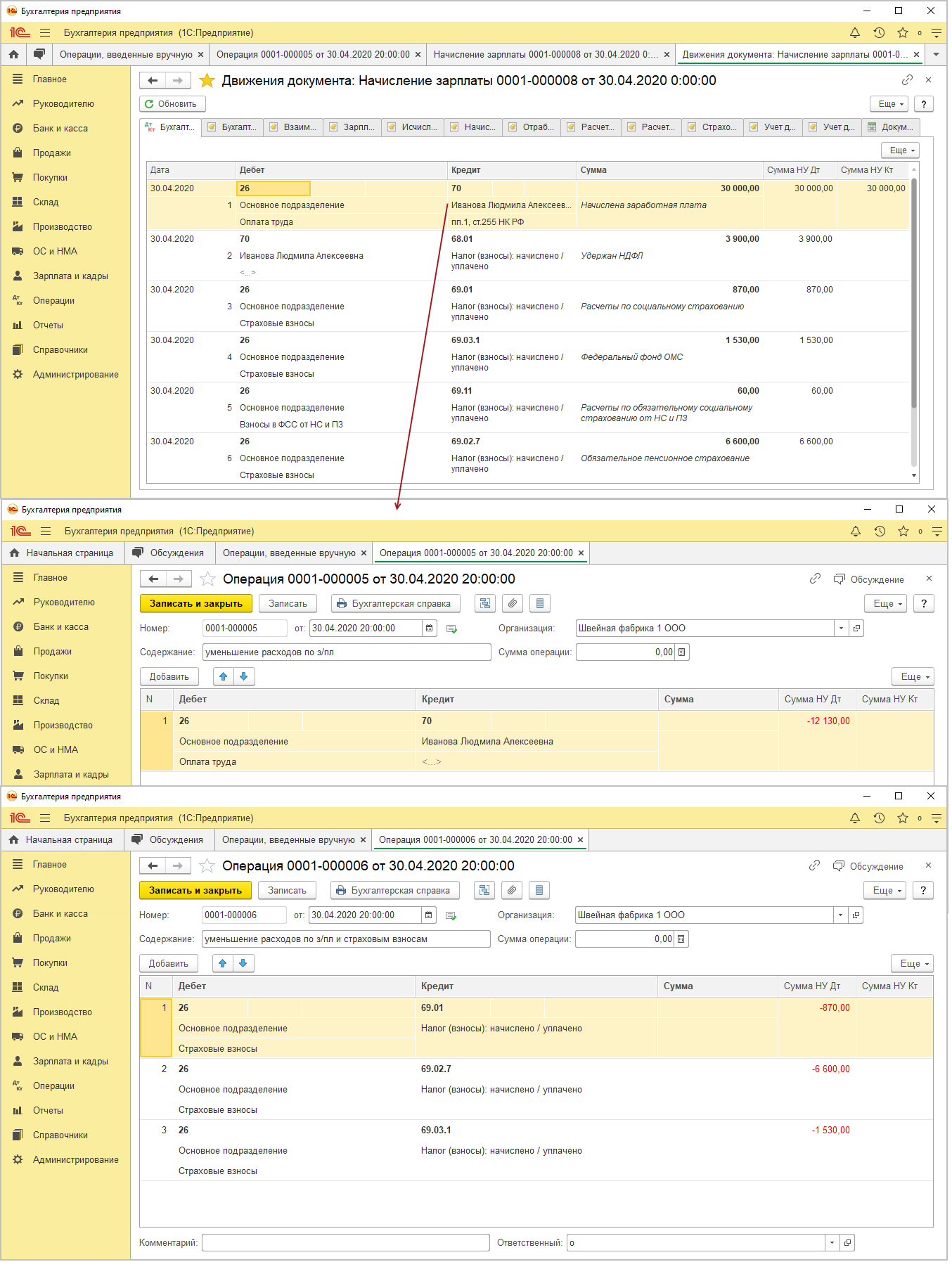Click structure icon in Операция 0001-000005 toolbar

485,604
